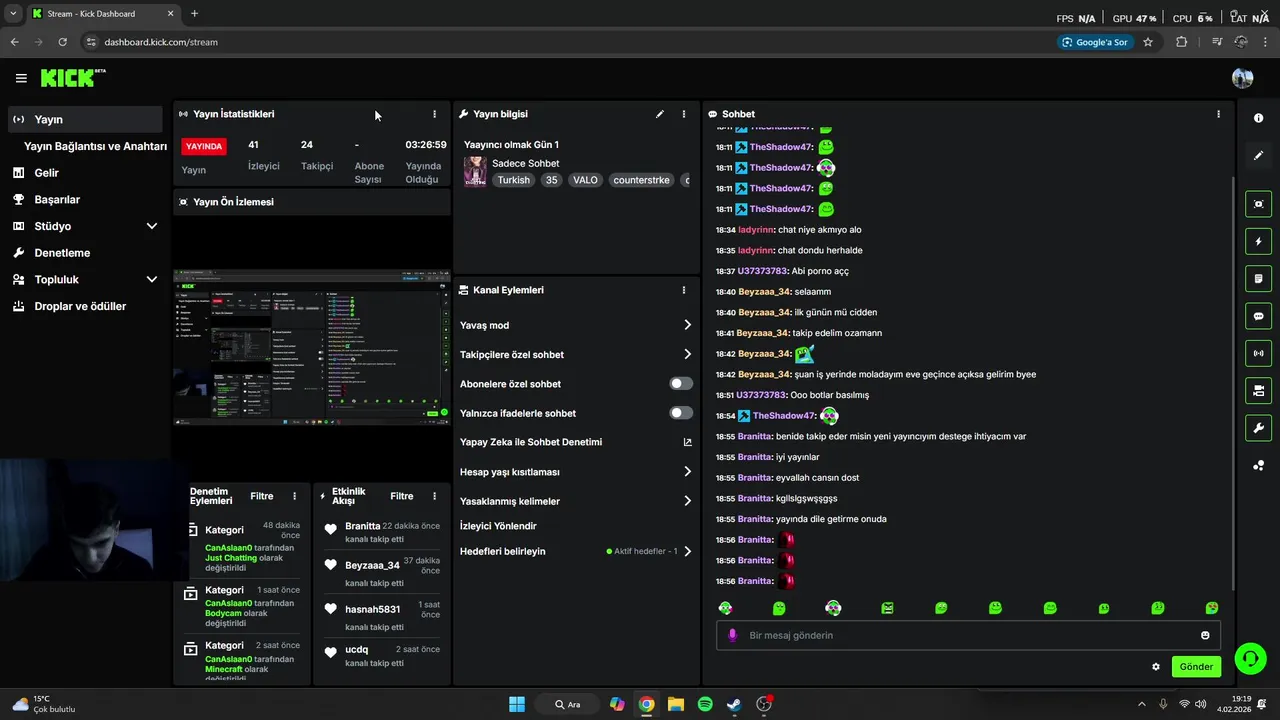
Task: Open the emoji picker in message box
Action: [1205, 635]
